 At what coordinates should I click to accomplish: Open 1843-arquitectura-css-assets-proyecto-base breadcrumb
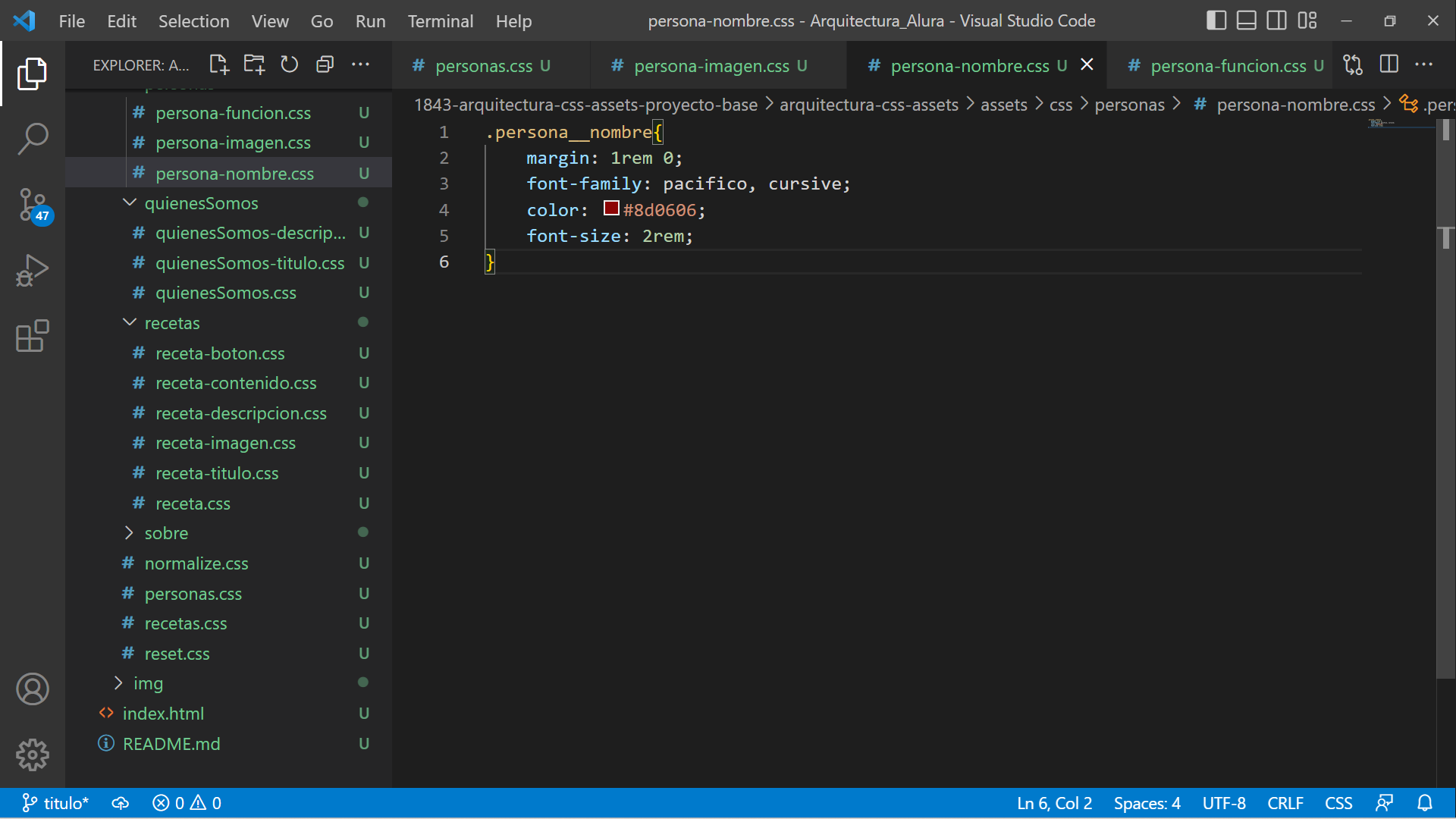585,105
